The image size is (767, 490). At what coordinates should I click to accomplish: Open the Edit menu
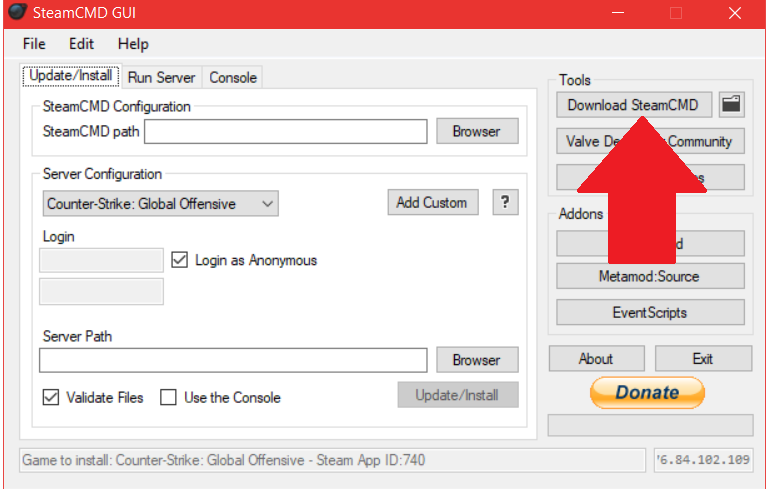pos(81,44)
